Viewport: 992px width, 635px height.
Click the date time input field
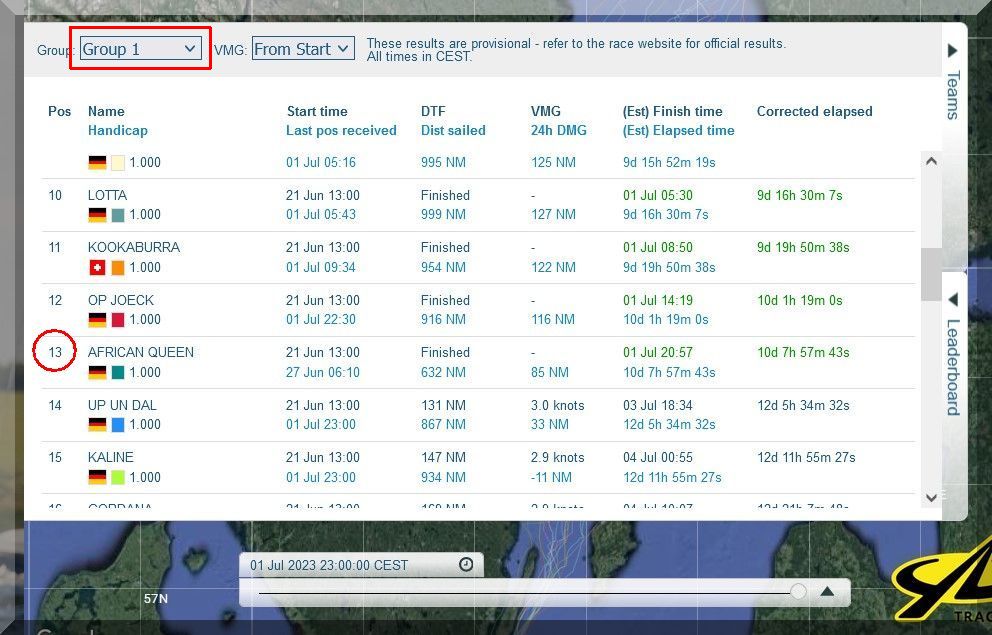[x=350, y=565]
